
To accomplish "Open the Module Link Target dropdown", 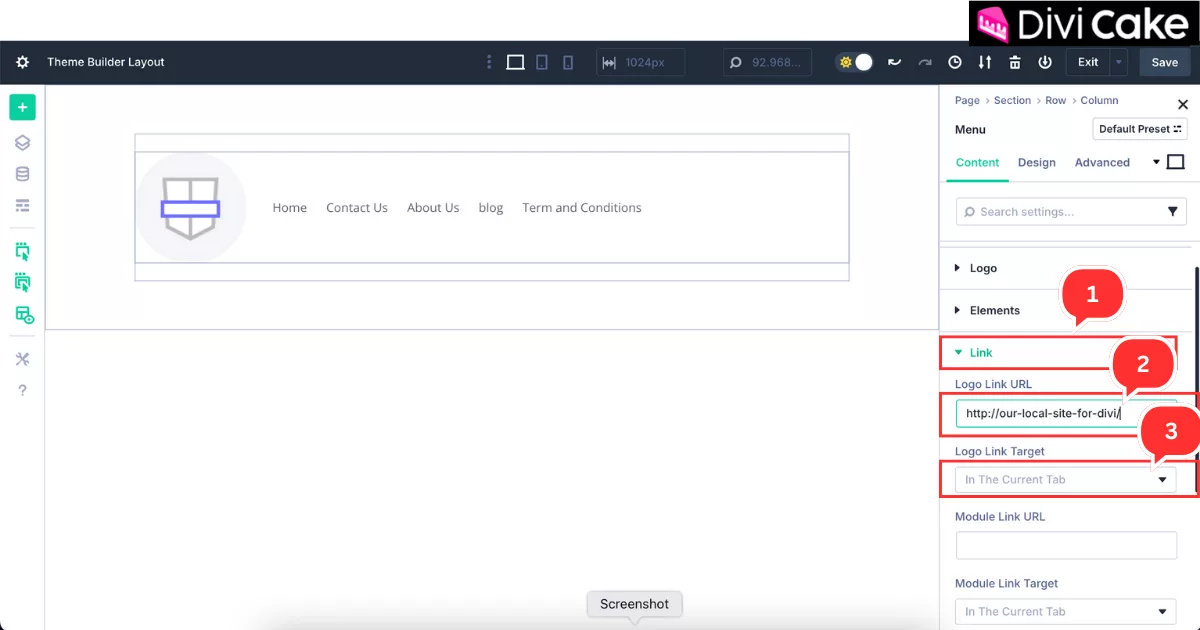I will point(1066,611).
